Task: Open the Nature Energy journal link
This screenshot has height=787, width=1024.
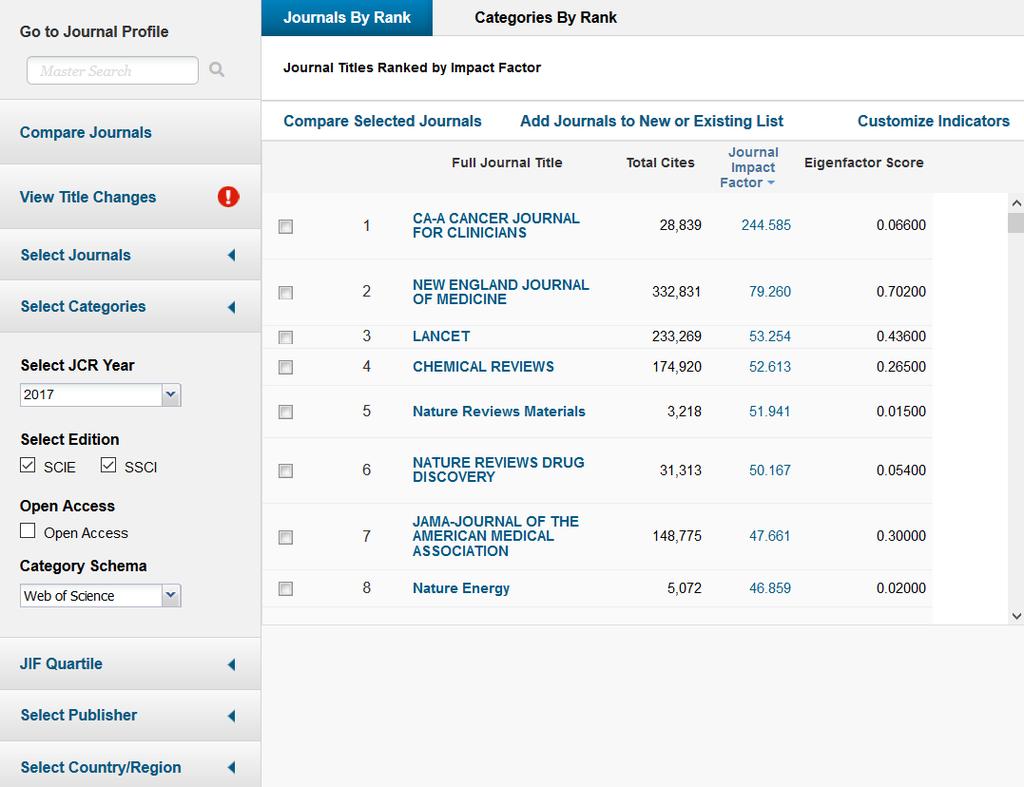Action: click(x=460, y=588)
